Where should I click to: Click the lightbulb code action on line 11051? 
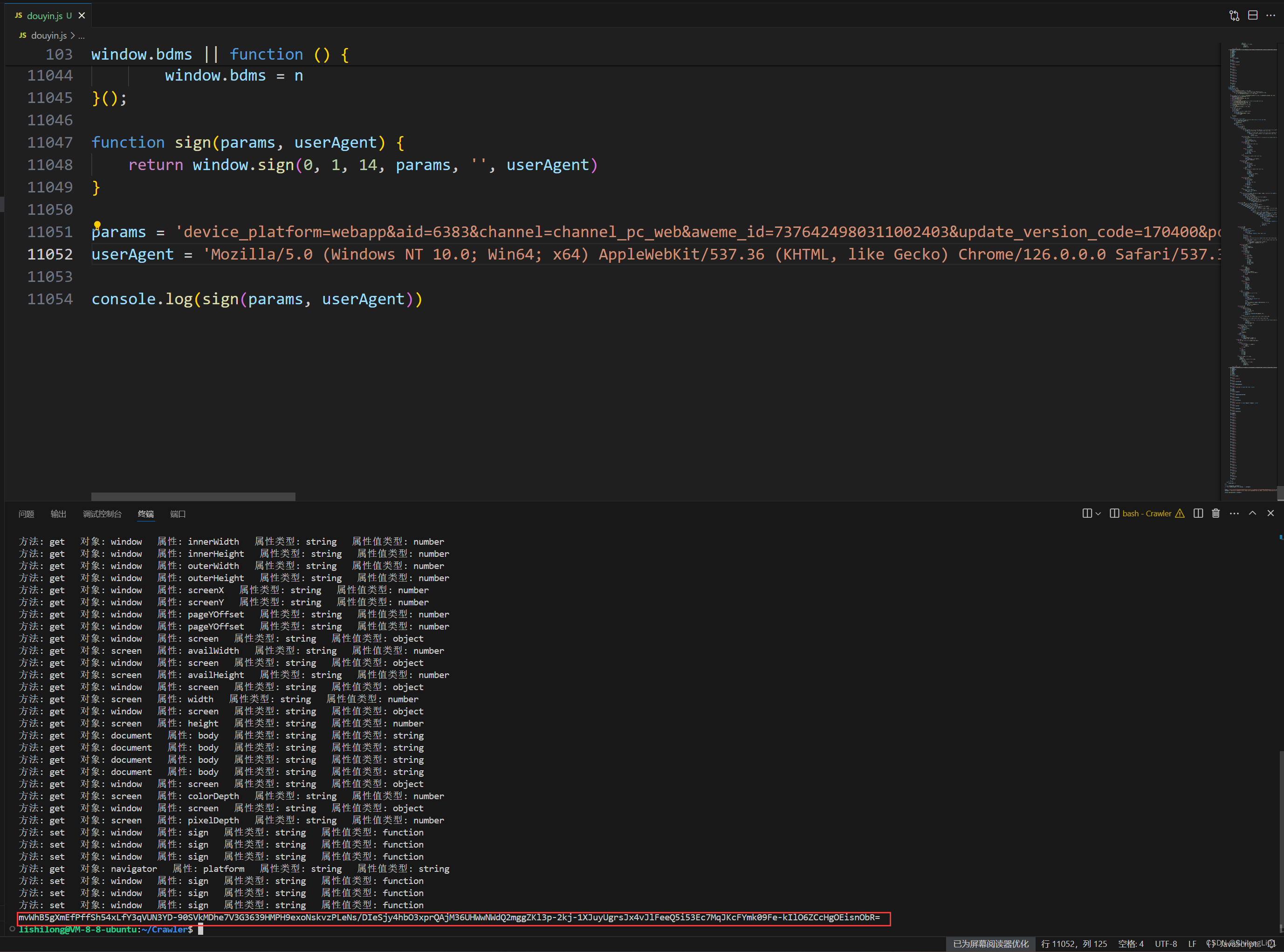(97, 225)
